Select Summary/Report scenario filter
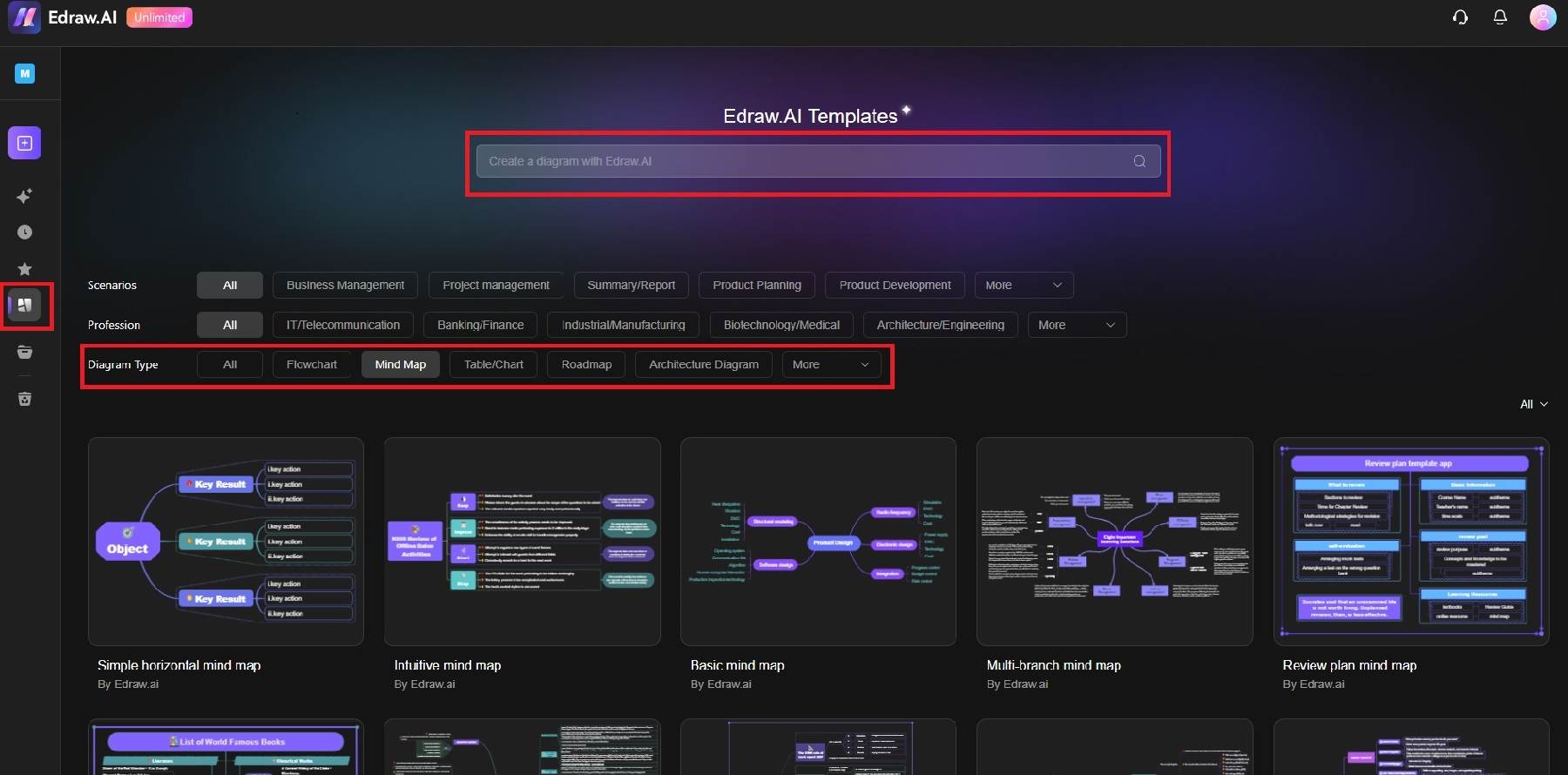Screen dimensions: 1568x775 [632, 285]
